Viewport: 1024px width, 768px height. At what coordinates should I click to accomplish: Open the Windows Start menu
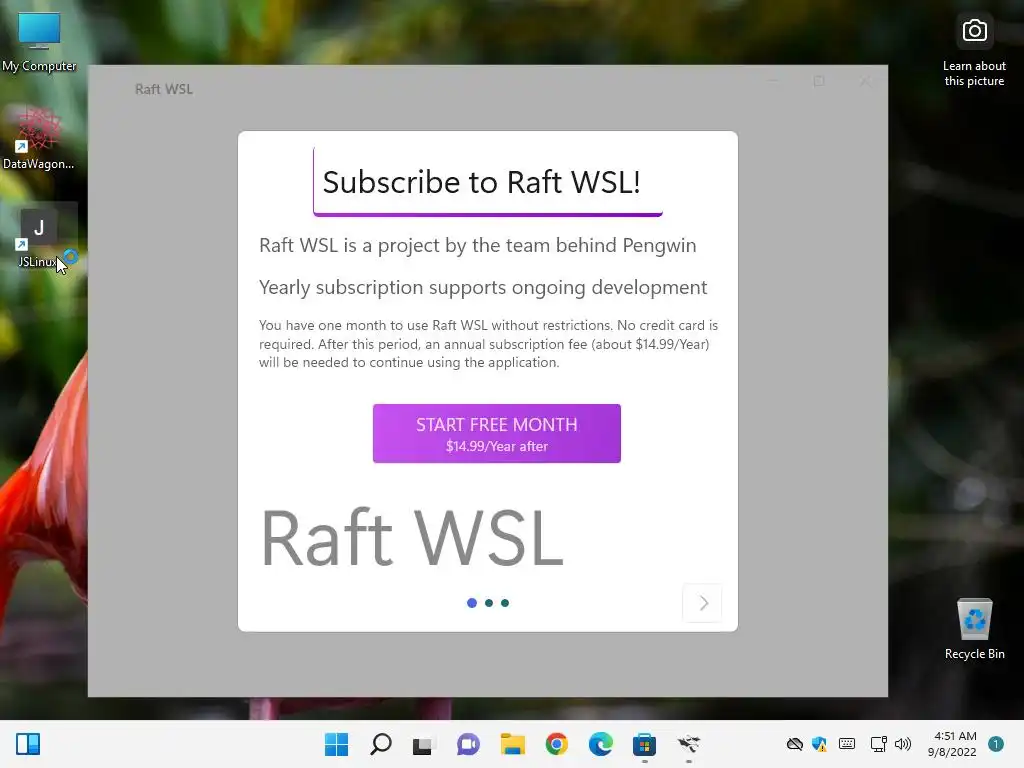pos(336,744)
